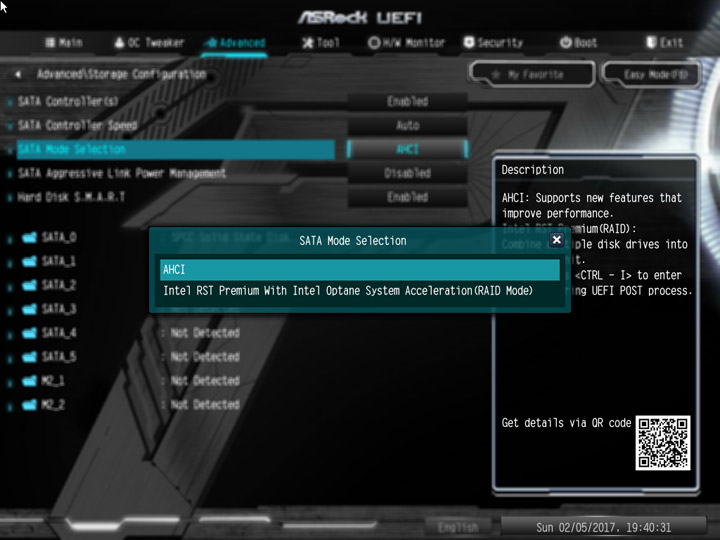
Task: Go to the H/W Monitor tab
Action: 406,43
